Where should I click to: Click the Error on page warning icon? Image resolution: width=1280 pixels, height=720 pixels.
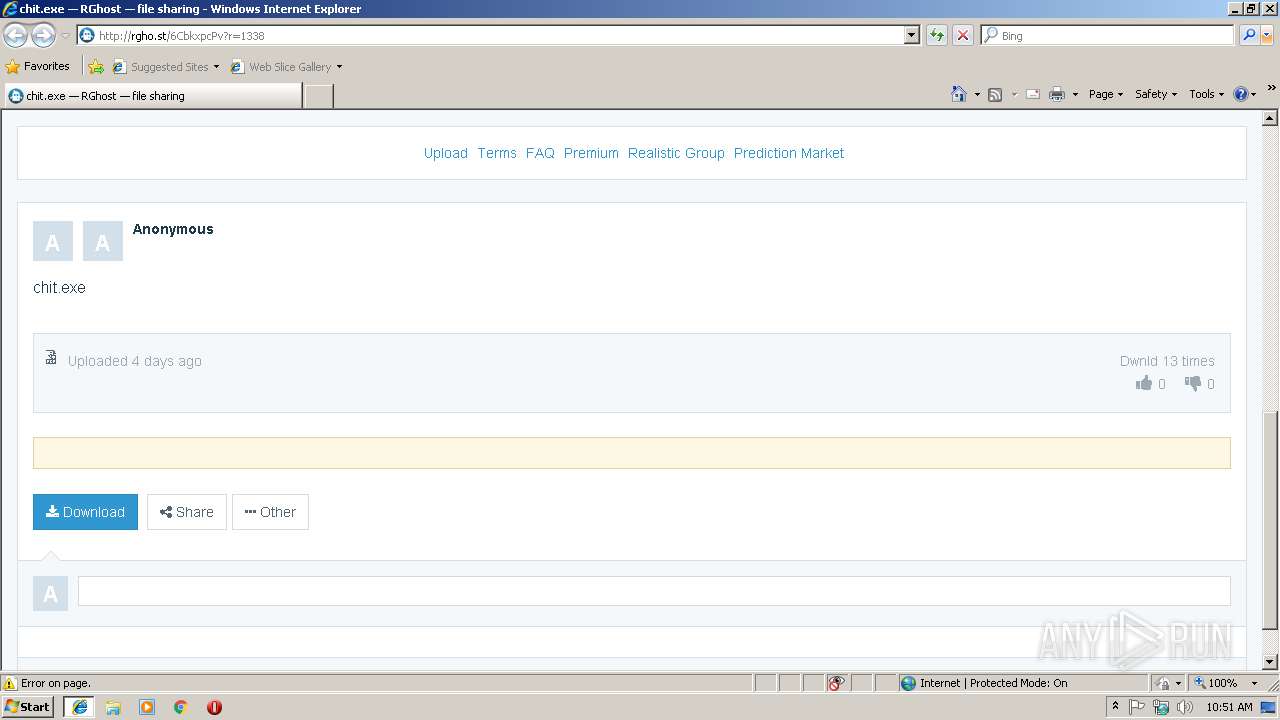click(x=10, y=683)
